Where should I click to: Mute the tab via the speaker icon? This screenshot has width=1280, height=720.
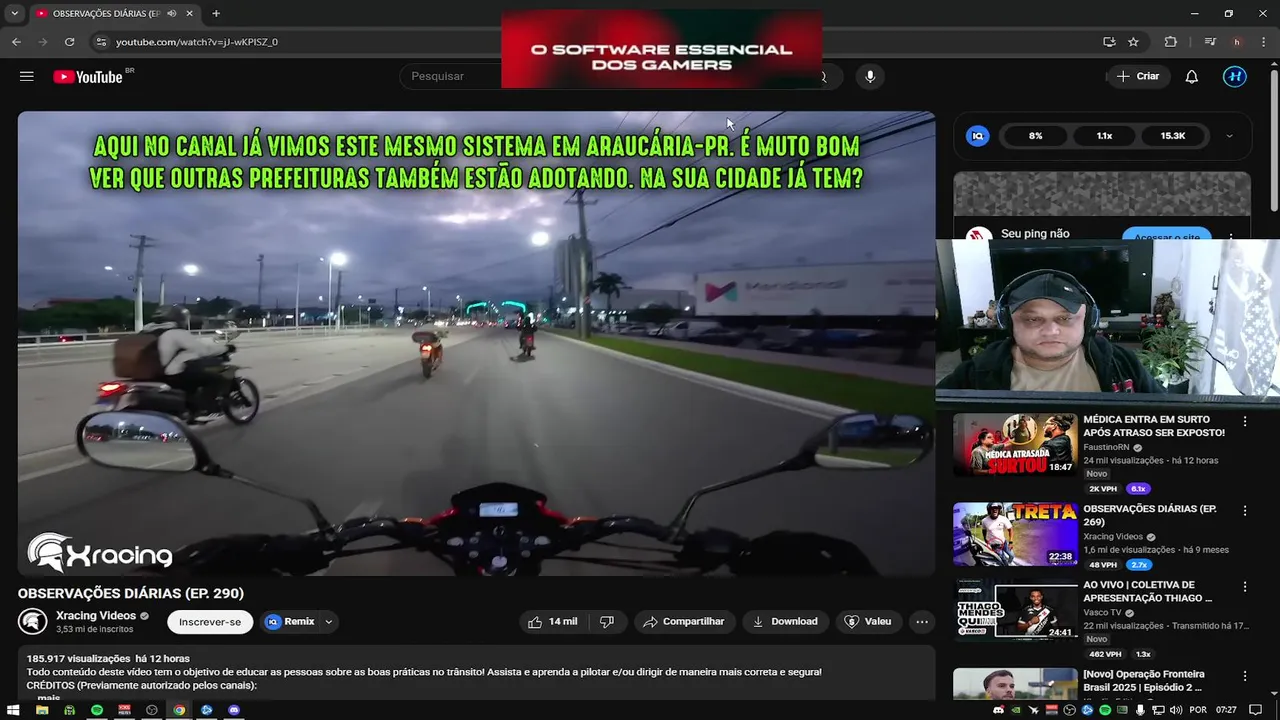(x=172, y=14)
